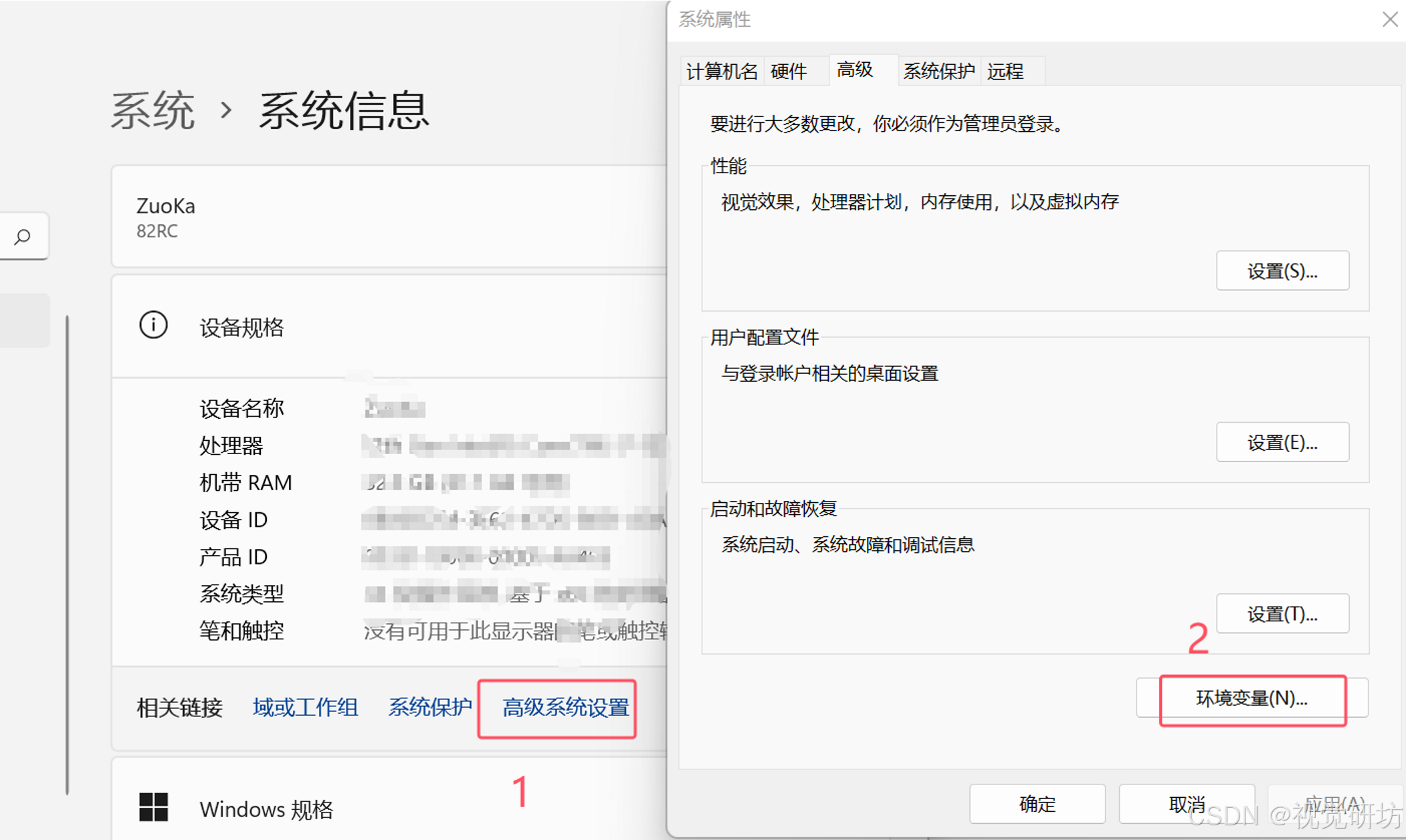Image resolution: width=1406 pixels, height=840 pixels.
Task: Expand the 设备规格 section header
Action: (x=389, y=326)
